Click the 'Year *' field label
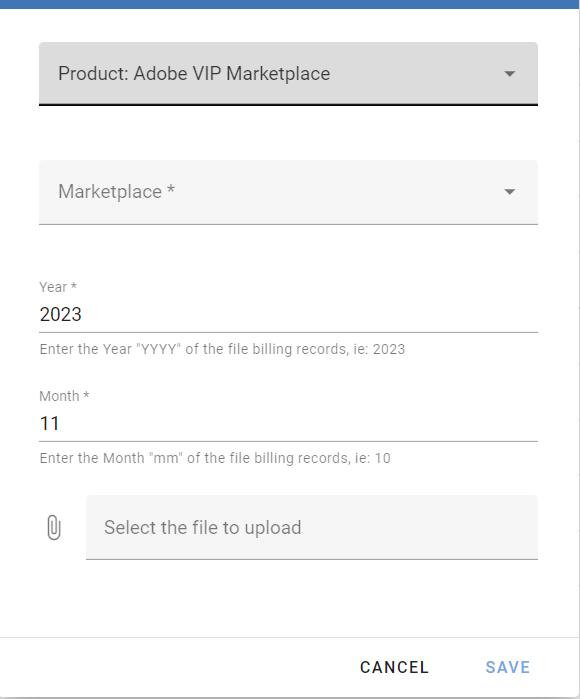Viewport: 580px width, 699px height. pos(58,287)
